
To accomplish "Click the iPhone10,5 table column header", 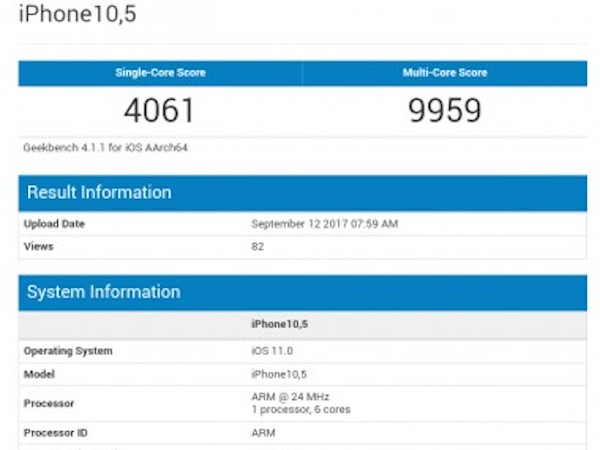I will pyautogui.click(x=280, y=324).
